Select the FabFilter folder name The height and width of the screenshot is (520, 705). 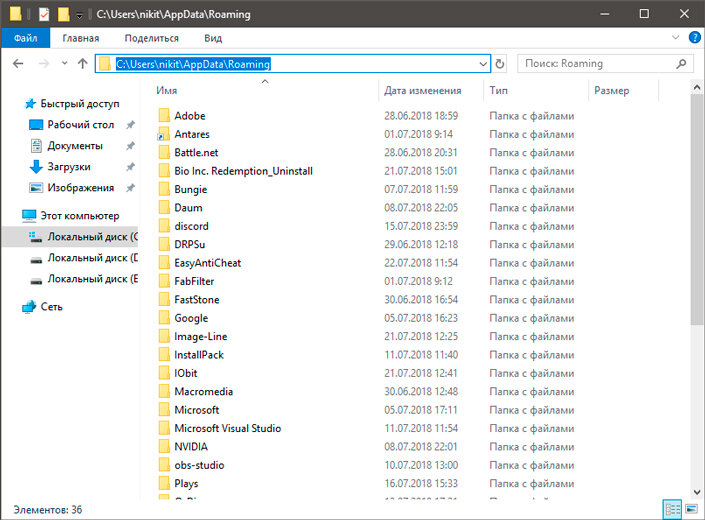coord(194,281)
